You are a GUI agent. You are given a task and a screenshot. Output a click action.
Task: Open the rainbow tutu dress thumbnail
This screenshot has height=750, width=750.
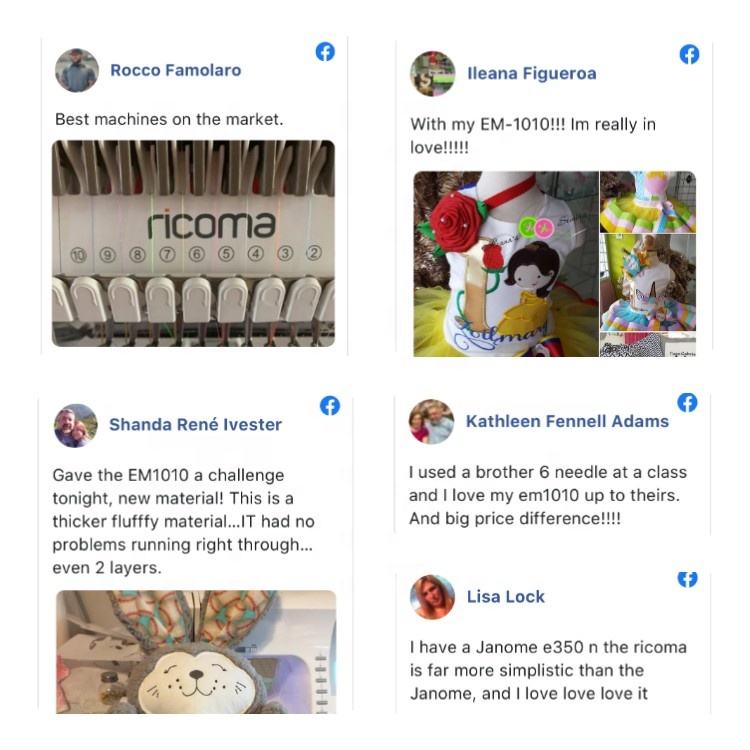click(648, 202)
